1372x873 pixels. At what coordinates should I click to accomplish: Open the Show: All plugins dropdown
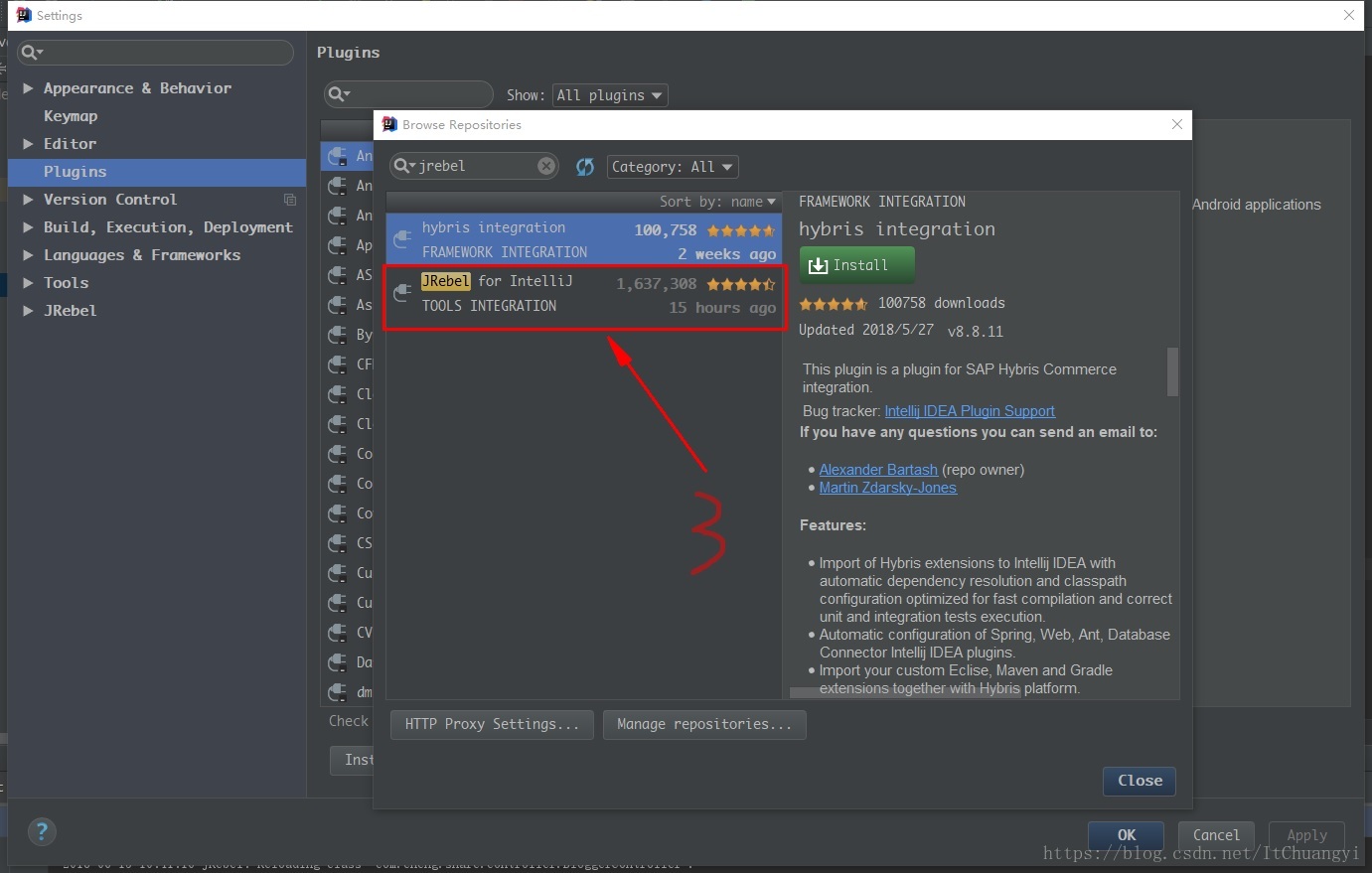pyautogui.click(x=609, y=95)
